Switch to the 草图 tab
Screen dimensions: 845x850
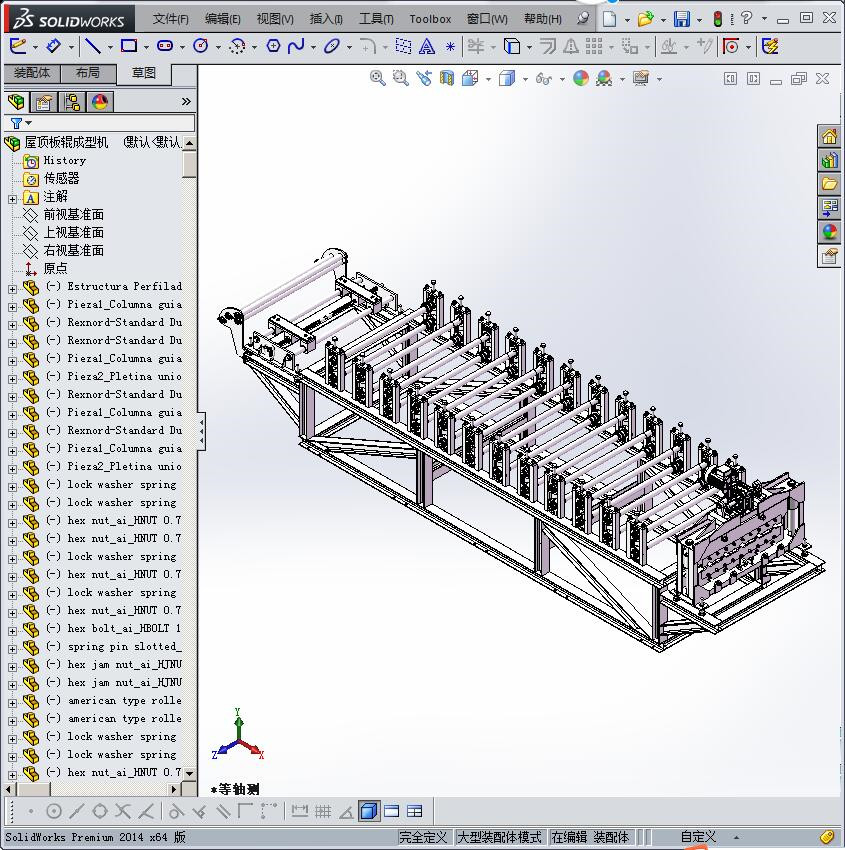144,73
